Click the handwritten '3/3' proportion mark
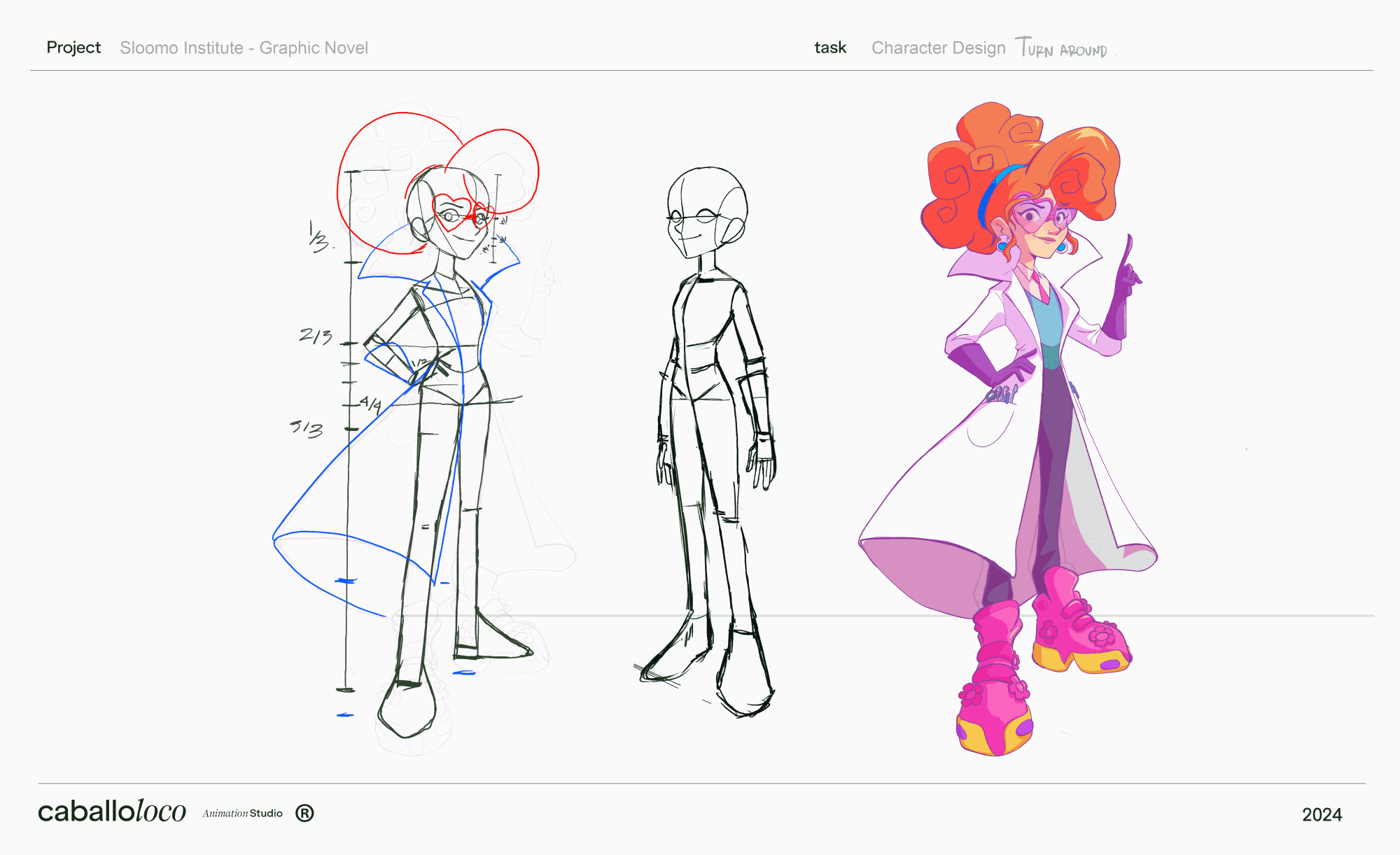The width and height of the screenshot is (1400, 855). coord(307,428)
